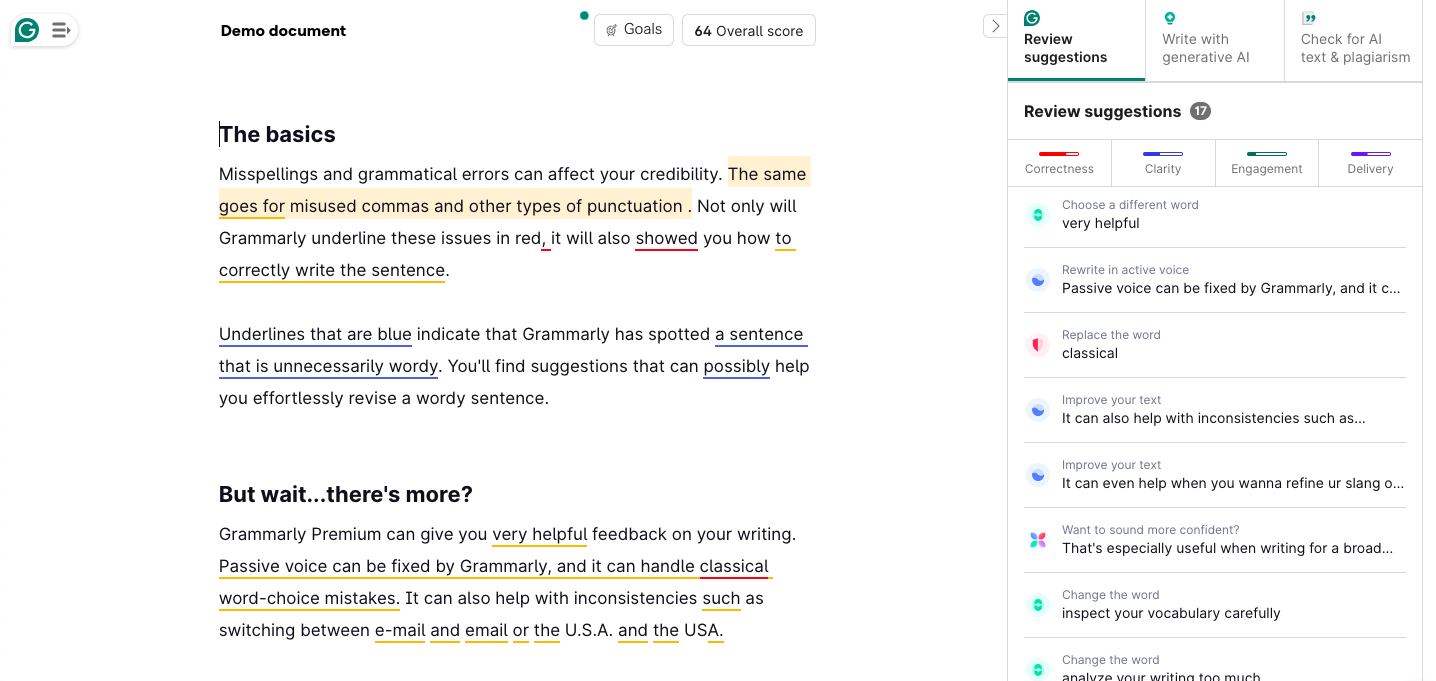Open 'That's especially useful' confidence suggestion
The width and height of the screenshot is (1436, 681).
coord(1215,540)
